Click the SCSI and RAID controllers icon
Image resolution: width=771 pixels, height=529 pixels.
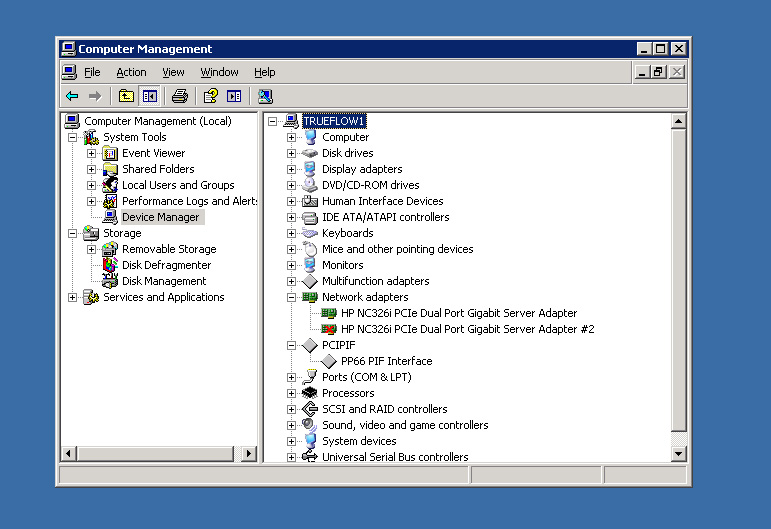(x=310, y=409)
